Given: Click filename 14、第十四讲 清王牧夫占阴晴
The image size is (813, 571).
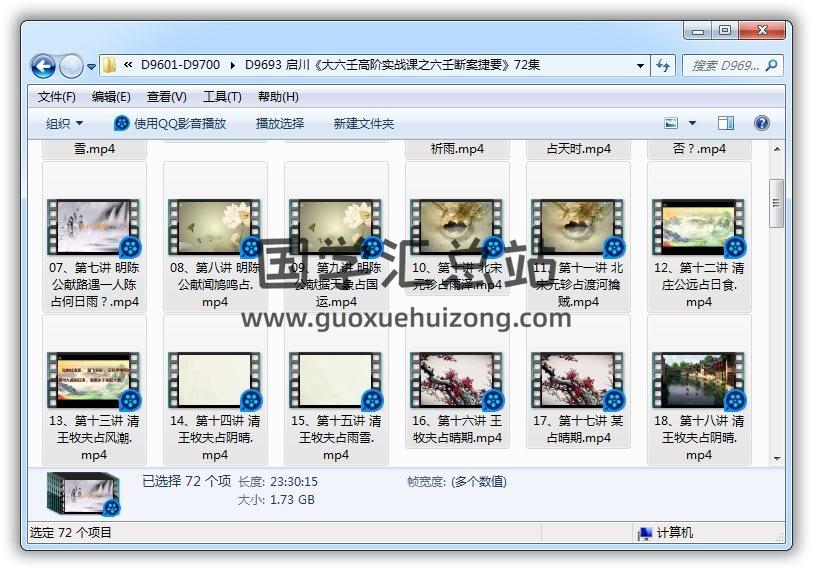Looking at the screenshot, I should tap(215, 438).
